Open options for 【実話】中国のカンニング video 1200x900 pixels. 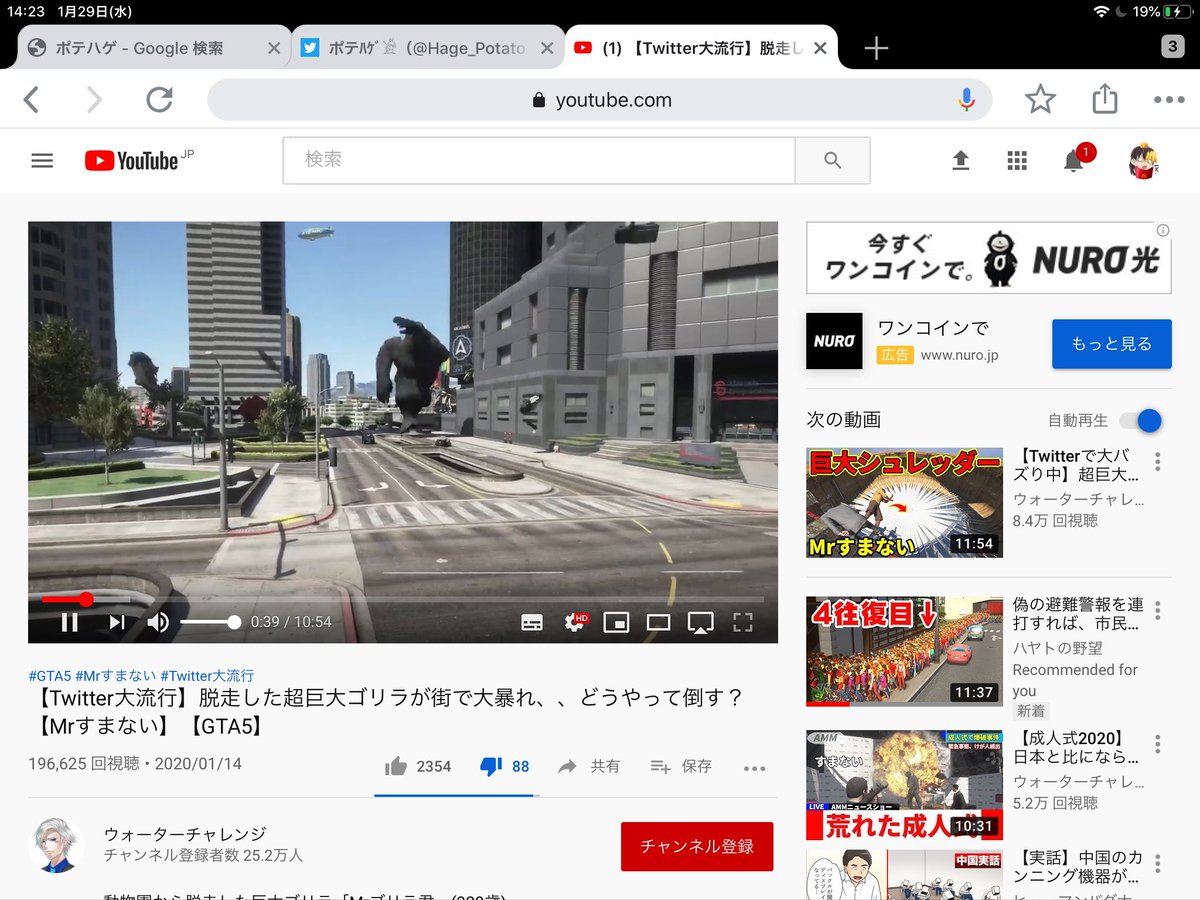tap(1158, 863)
